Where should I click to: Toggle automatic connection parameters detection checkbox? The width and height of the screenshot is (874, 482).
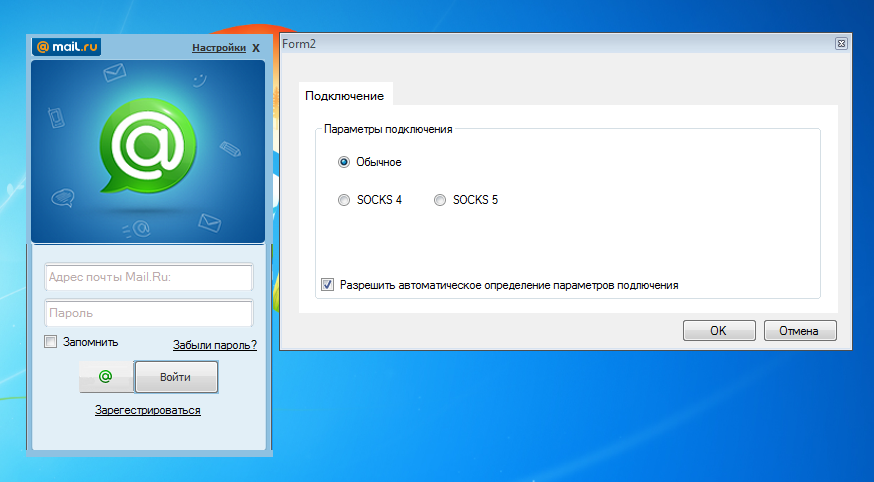point(327,285)
